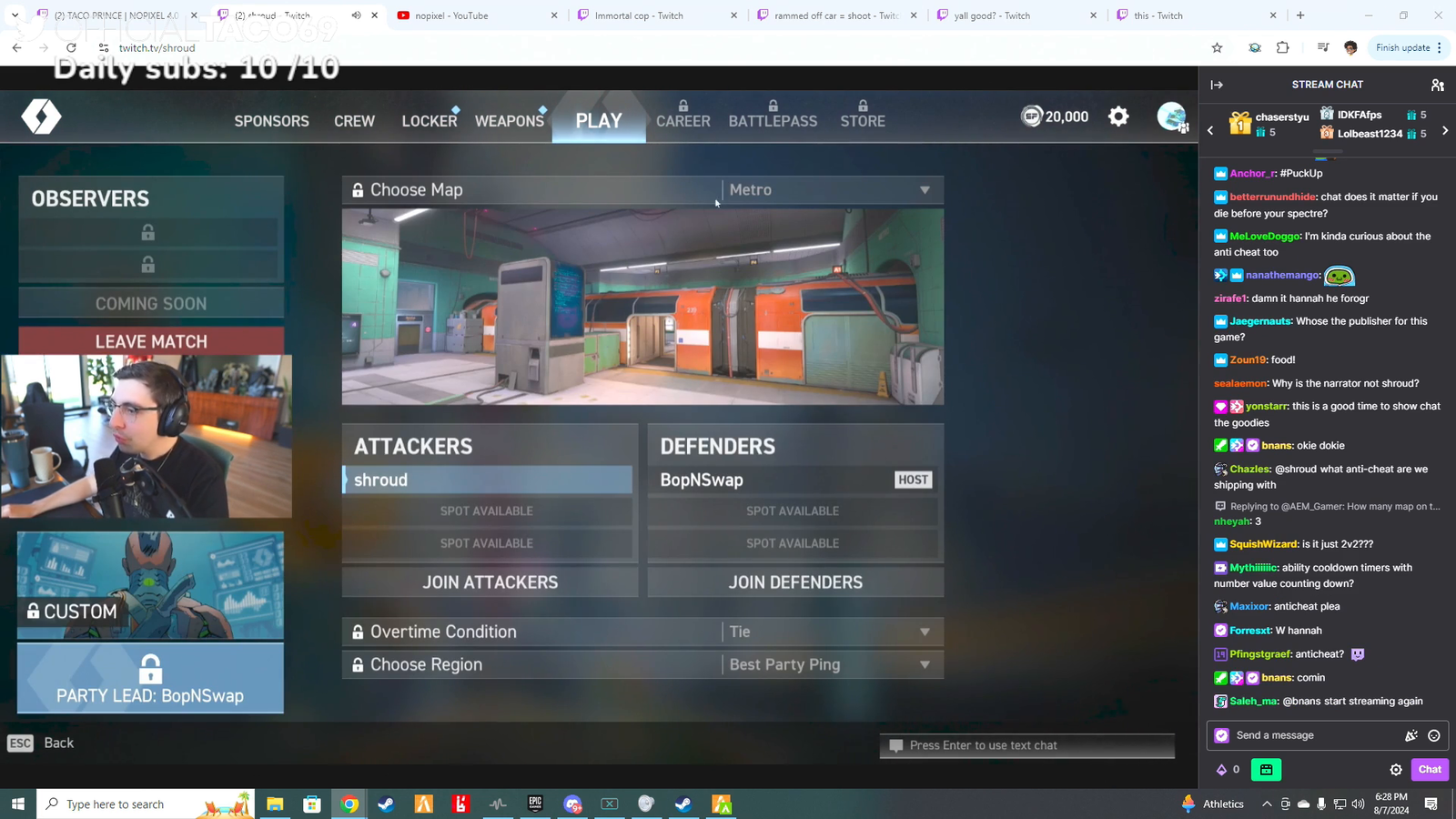The image size is (1456, 819).
Task: Open the notifications center in taskbar
Action: pos(1431,804)
